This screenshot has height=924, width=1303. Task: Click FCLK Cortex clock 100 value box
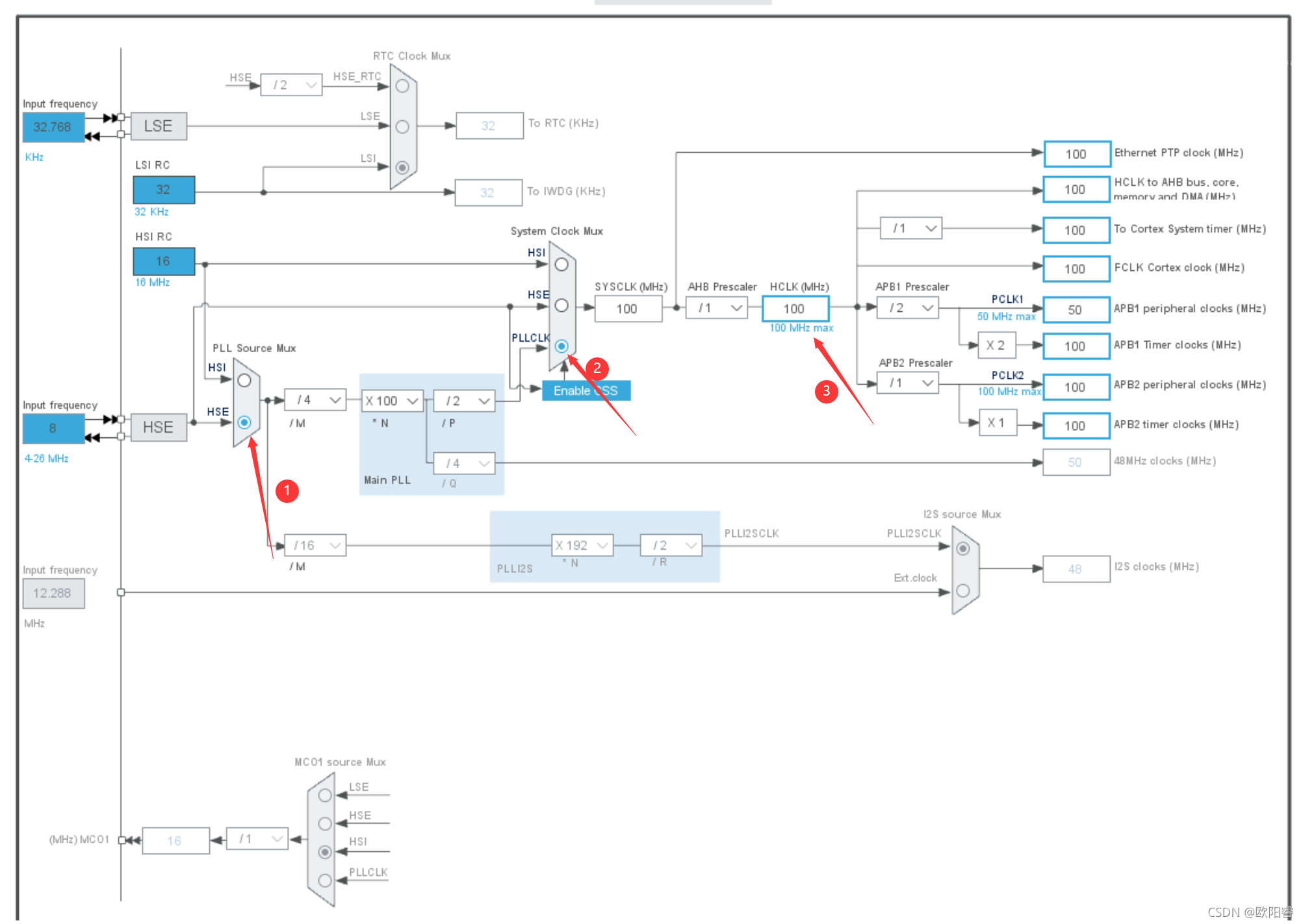tap(1076, 268)
